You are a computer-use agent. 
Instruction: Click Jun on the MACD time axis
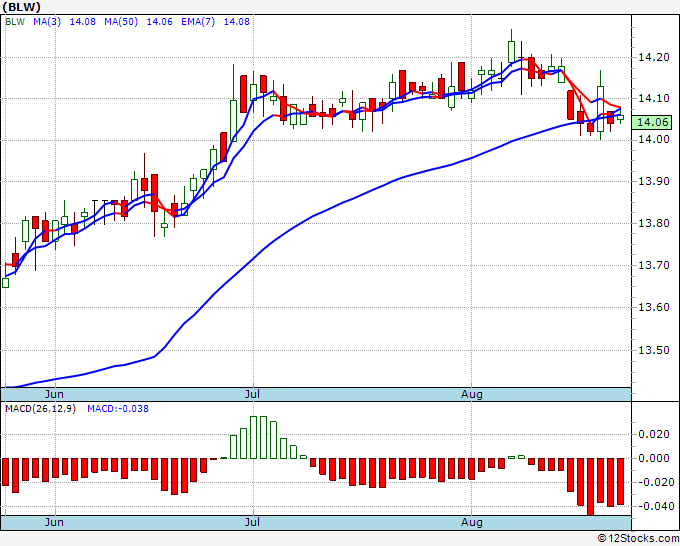coord(54,522)
